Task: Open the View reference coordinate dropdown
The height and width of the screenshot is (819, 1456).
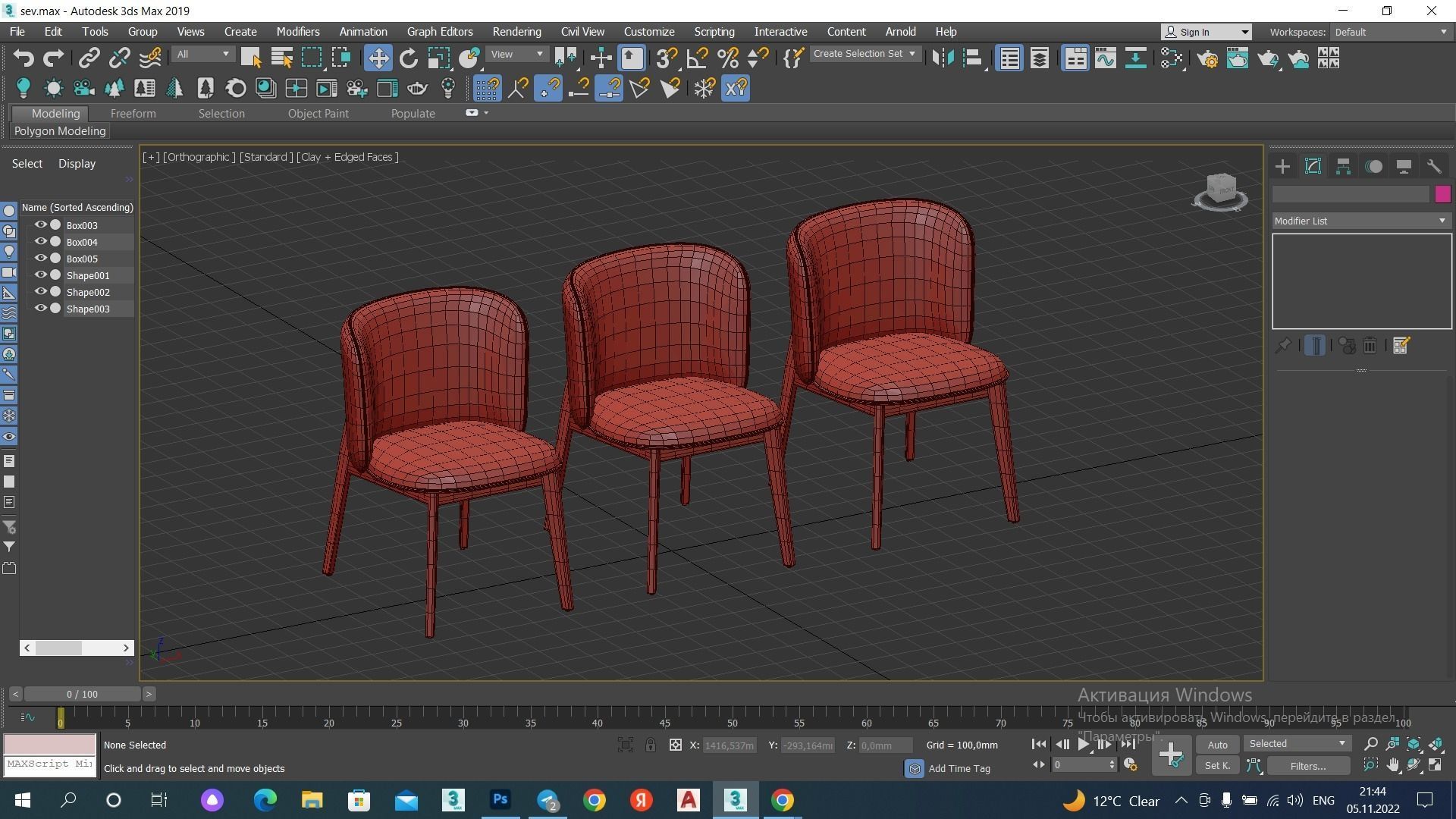Action: click(516, 55)
